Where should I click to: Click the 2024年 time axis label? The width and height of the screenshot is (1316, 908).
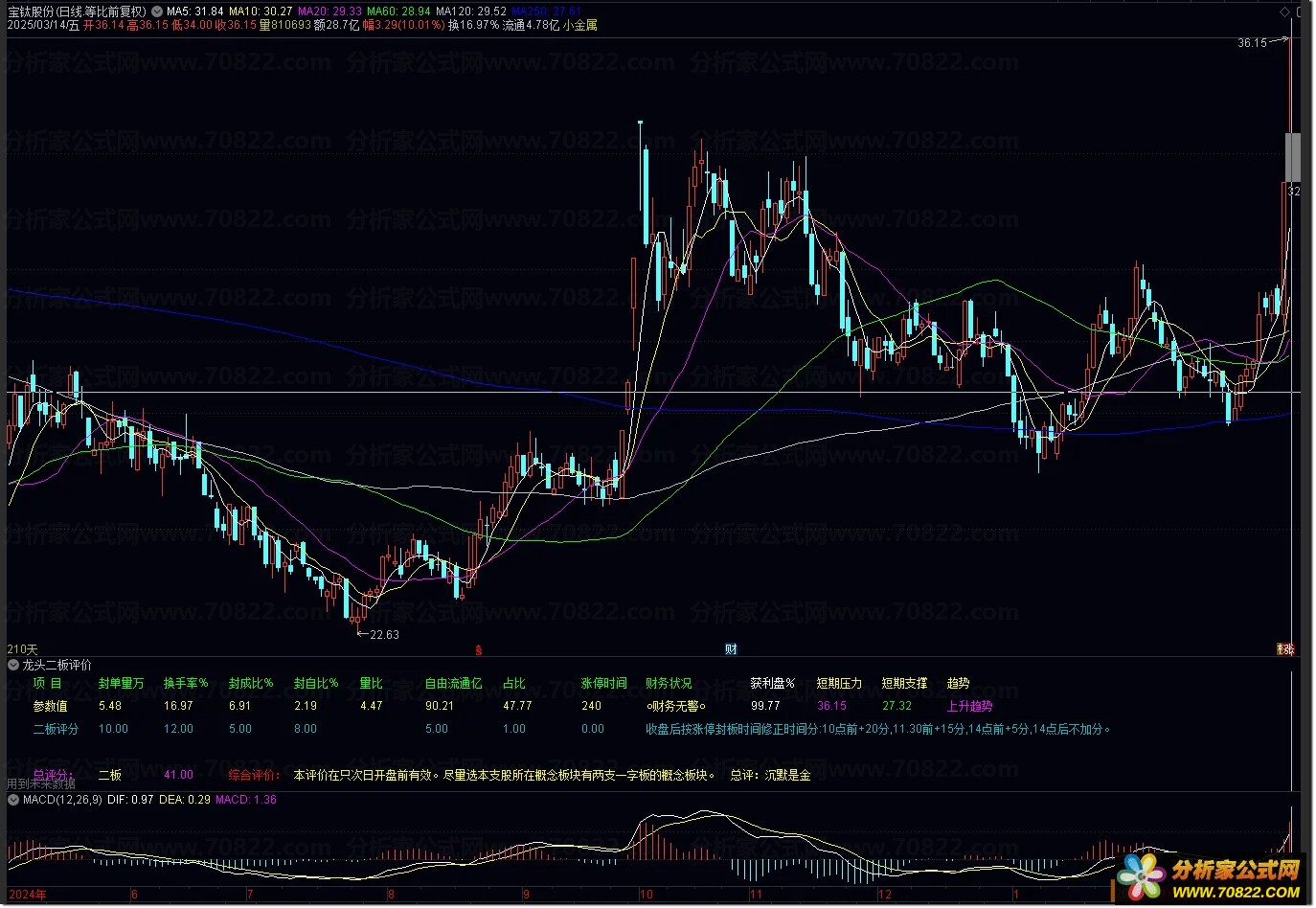click(x=27, y=895)
